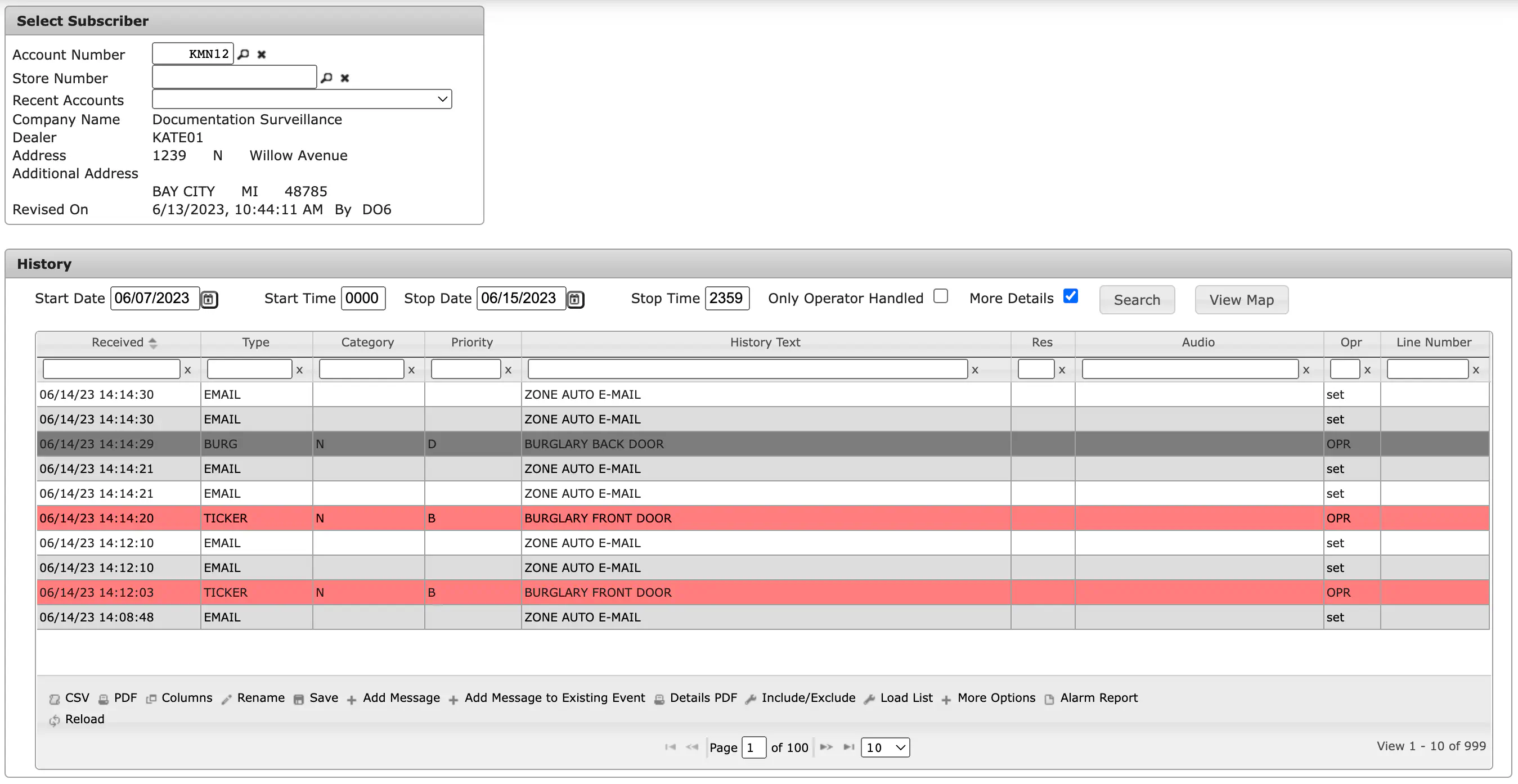The width and height of the screenshot is (1518, 784).
Task: Click the page number input field
Action: 754,747
